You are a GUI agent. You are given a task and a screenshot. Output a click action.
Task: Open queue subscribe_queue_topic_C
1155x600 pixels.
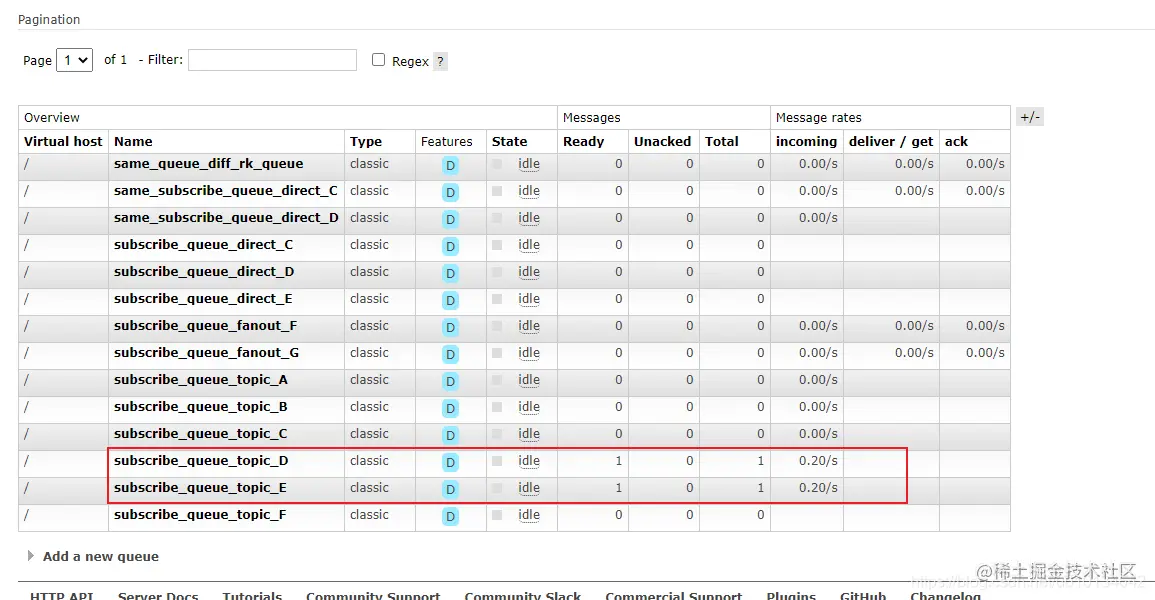[200, 434]
